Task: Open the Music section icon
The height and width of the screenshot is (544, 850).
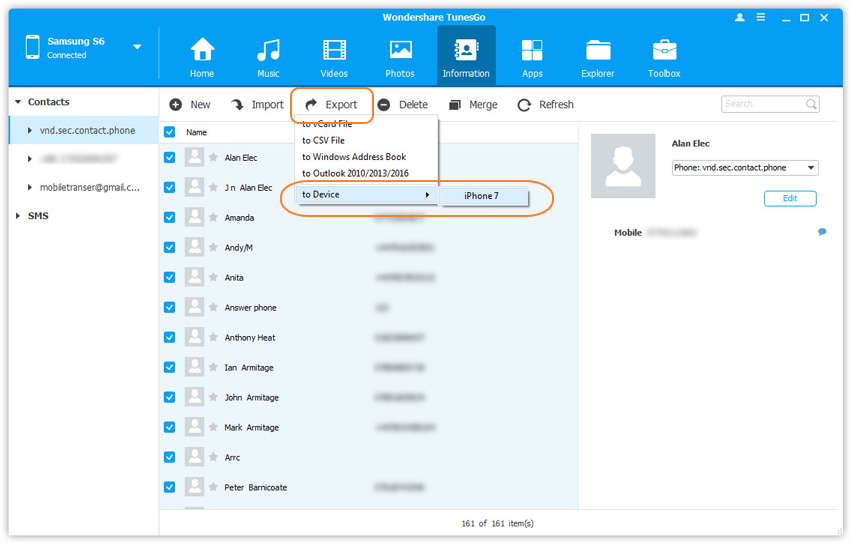Action: (268, 50)
